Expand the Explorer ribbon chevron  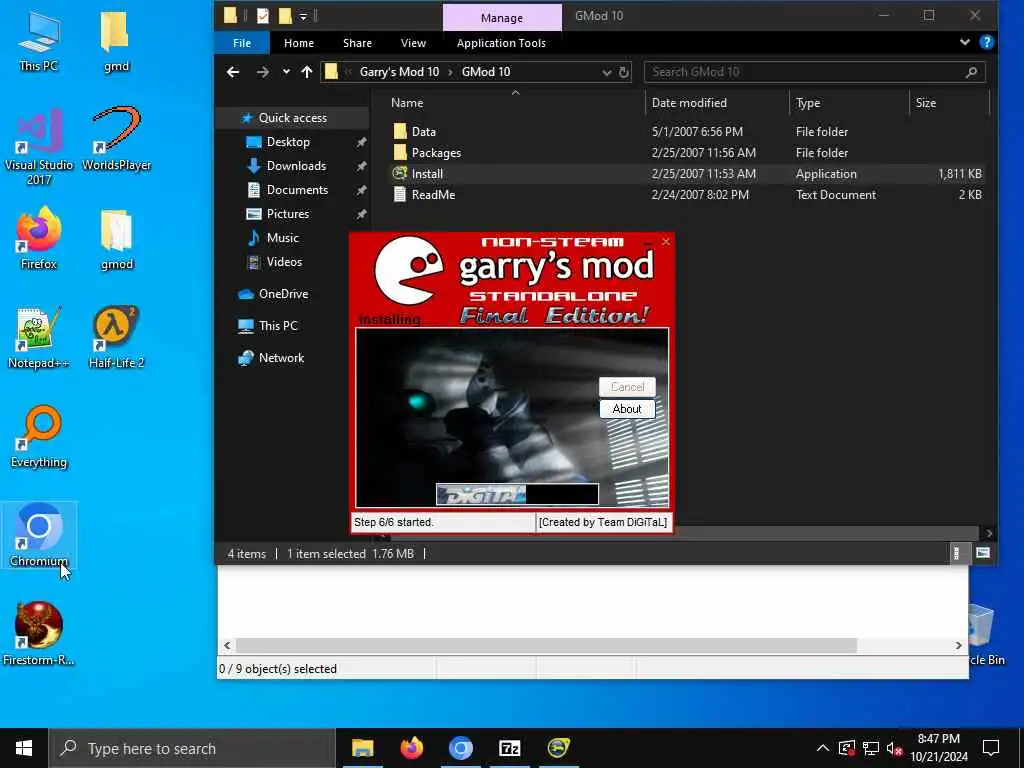point(965,42)
